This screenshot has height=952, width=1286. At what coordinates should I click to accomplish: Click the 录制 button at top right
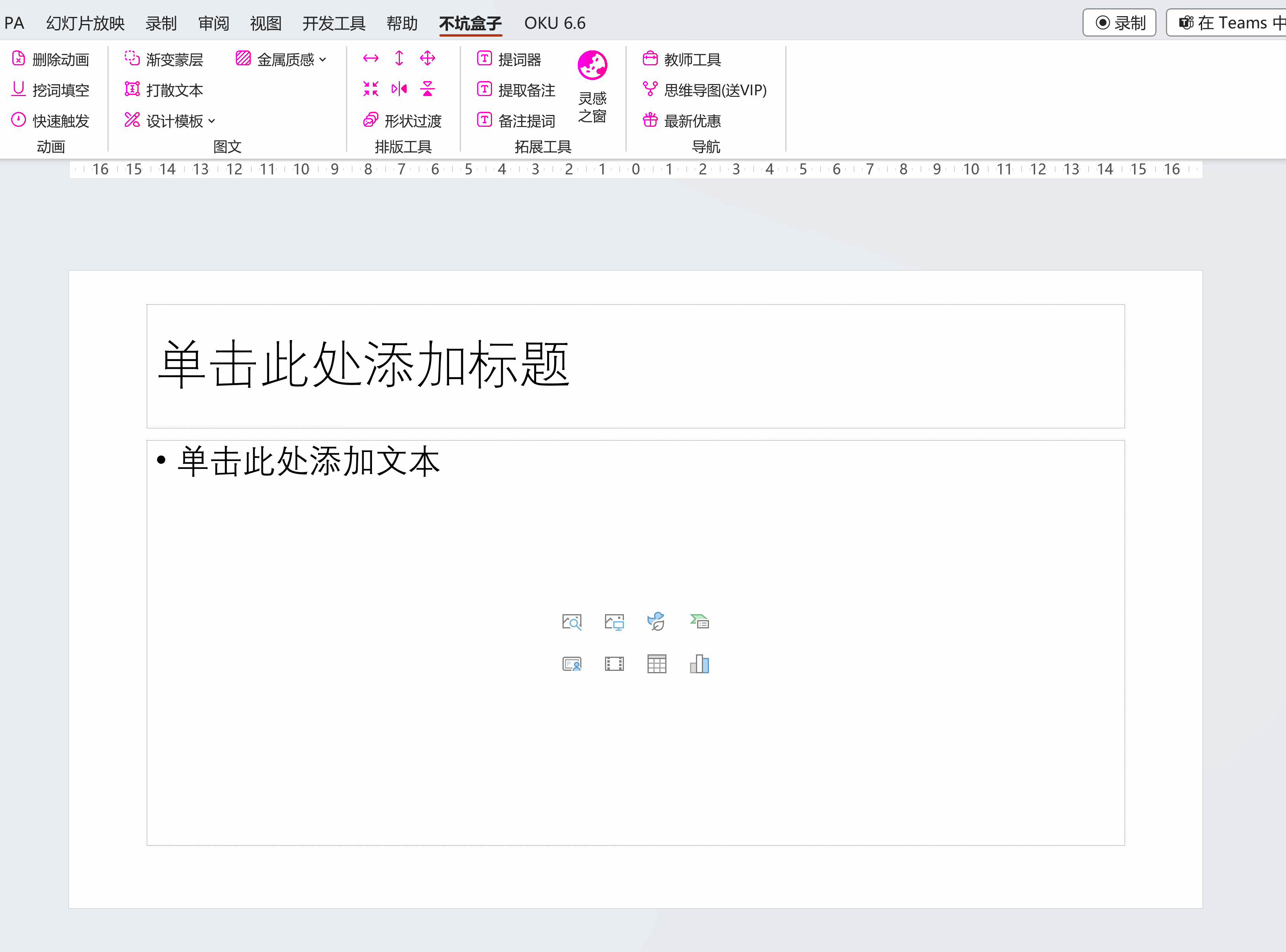[x=1119, y=23]
